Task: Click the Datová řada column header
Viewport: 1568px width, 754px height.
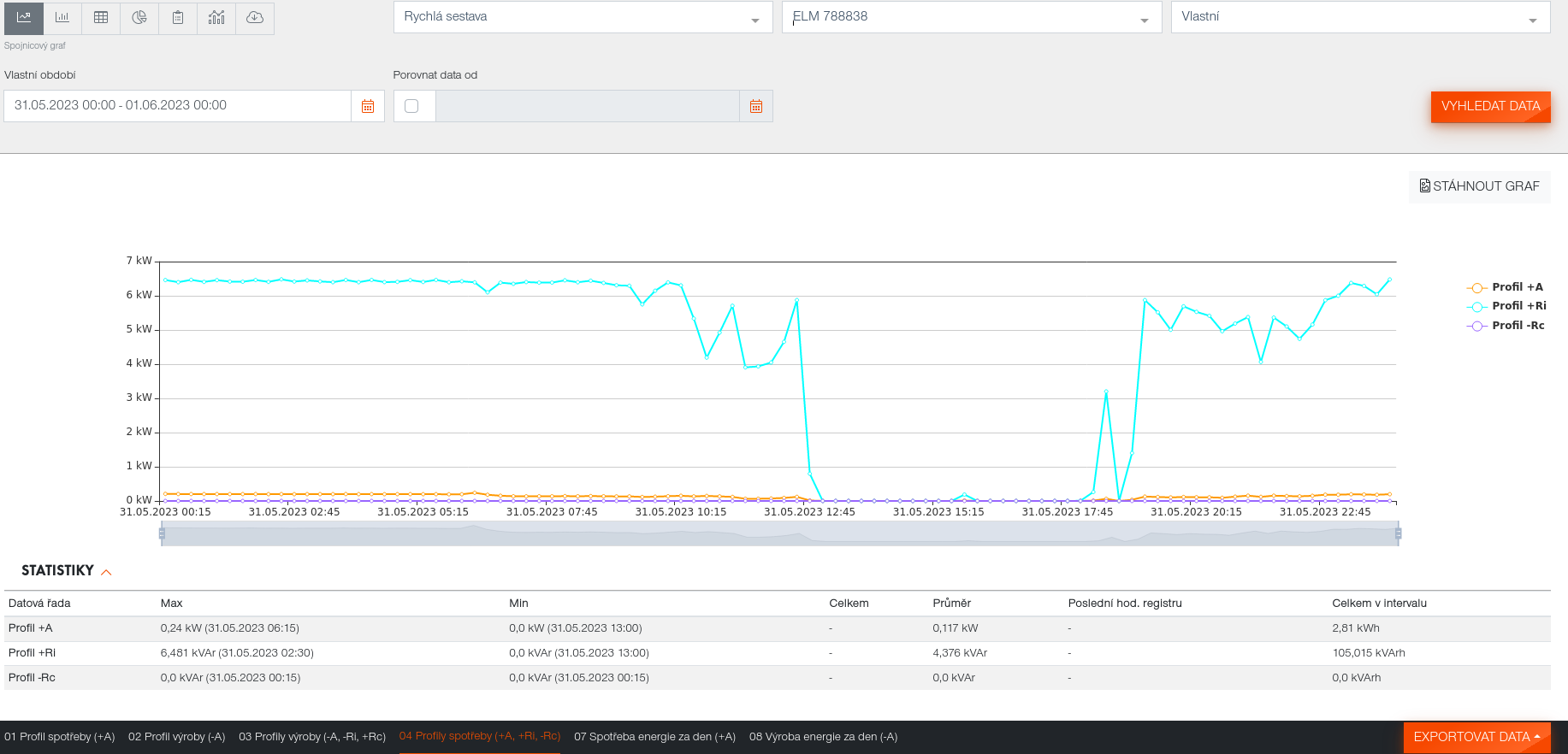Action: 39,604
